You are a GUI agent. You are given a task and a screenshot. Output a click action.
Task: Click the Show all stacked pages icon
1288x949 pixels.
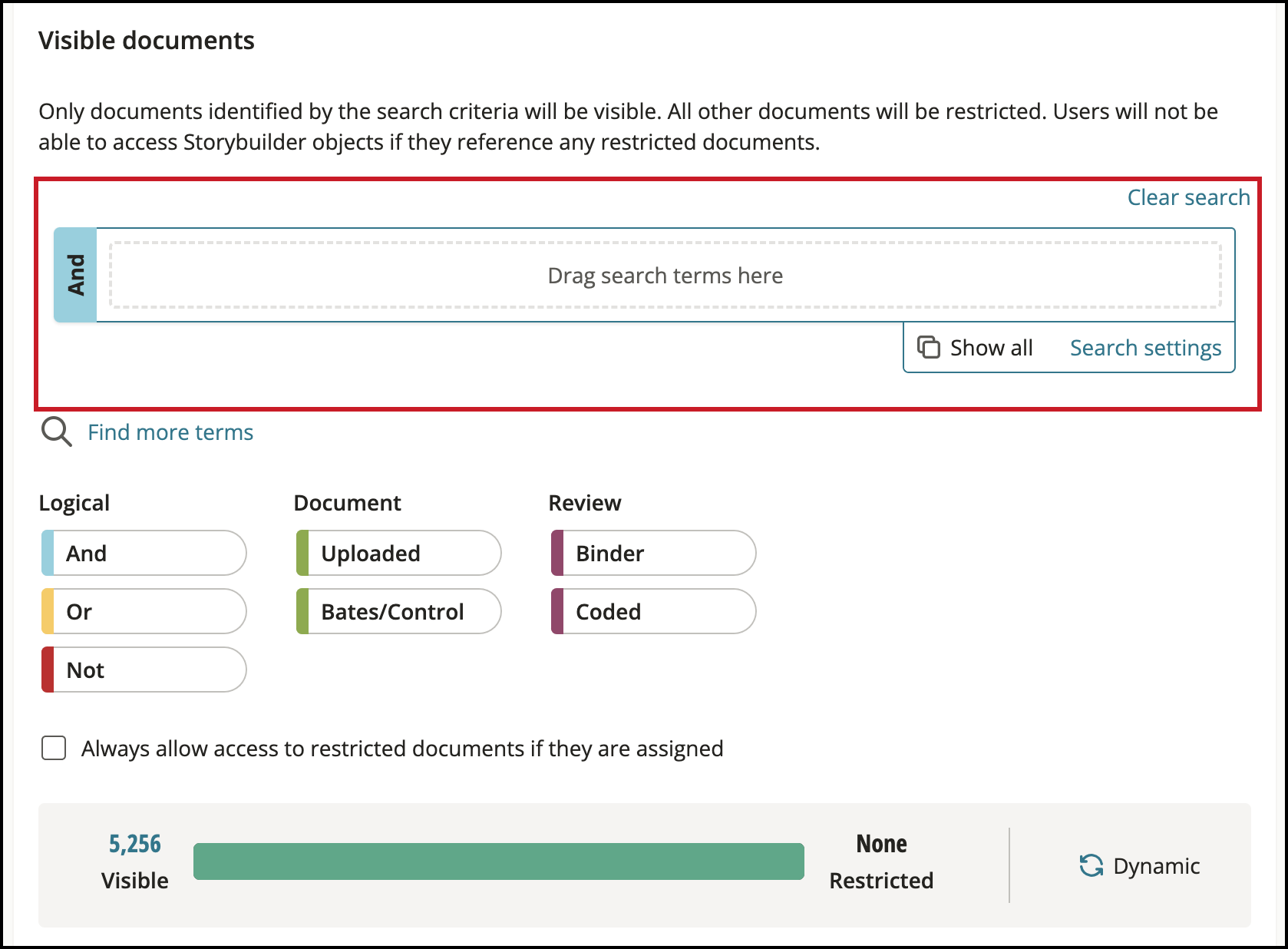point(929,347)
